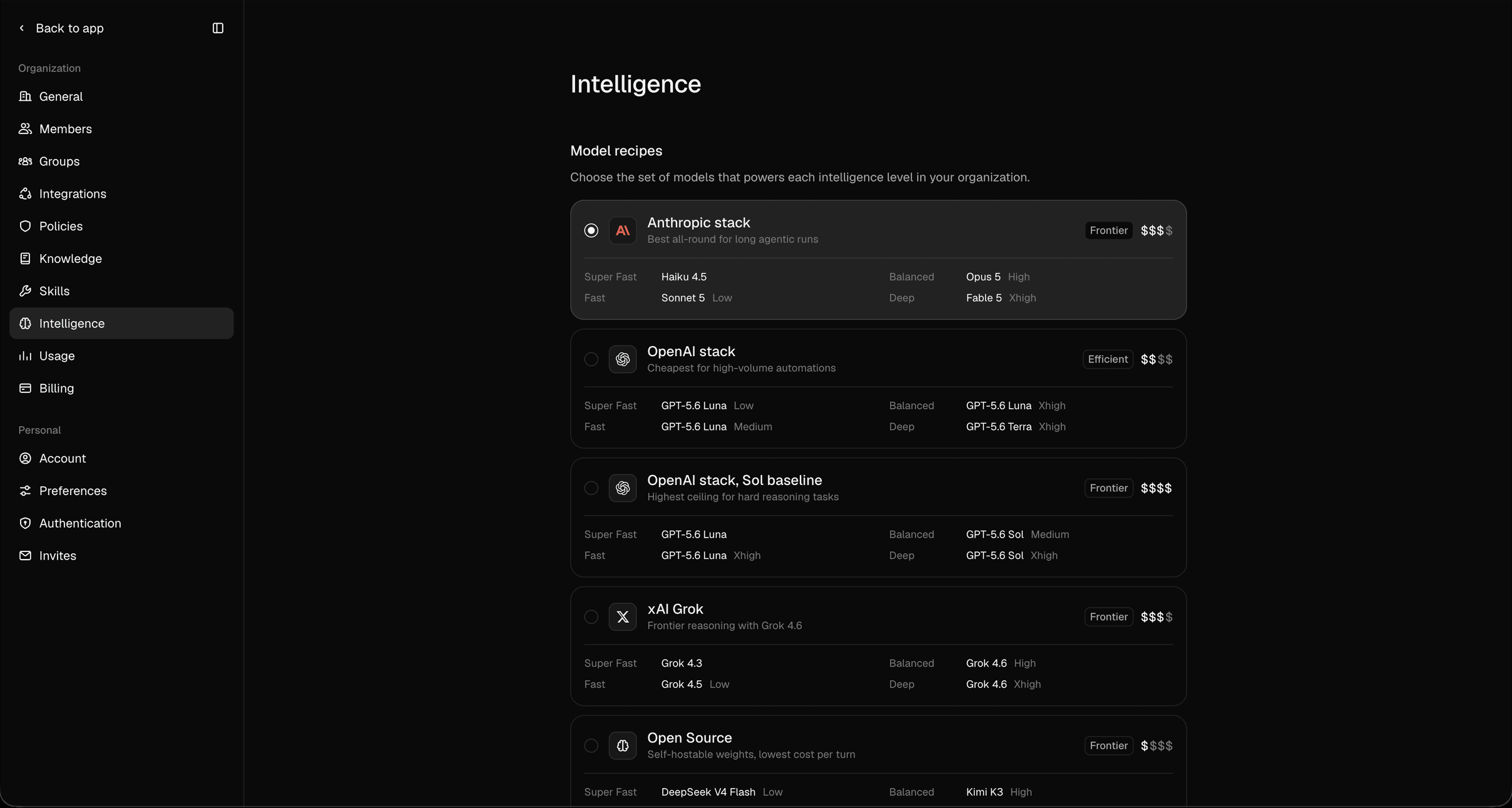This screenshot has width=1512, height=808.
Task: Click the 'DeepSeek V4 Flash' model name
Action: pyautogui.click(x=708, y=792)
